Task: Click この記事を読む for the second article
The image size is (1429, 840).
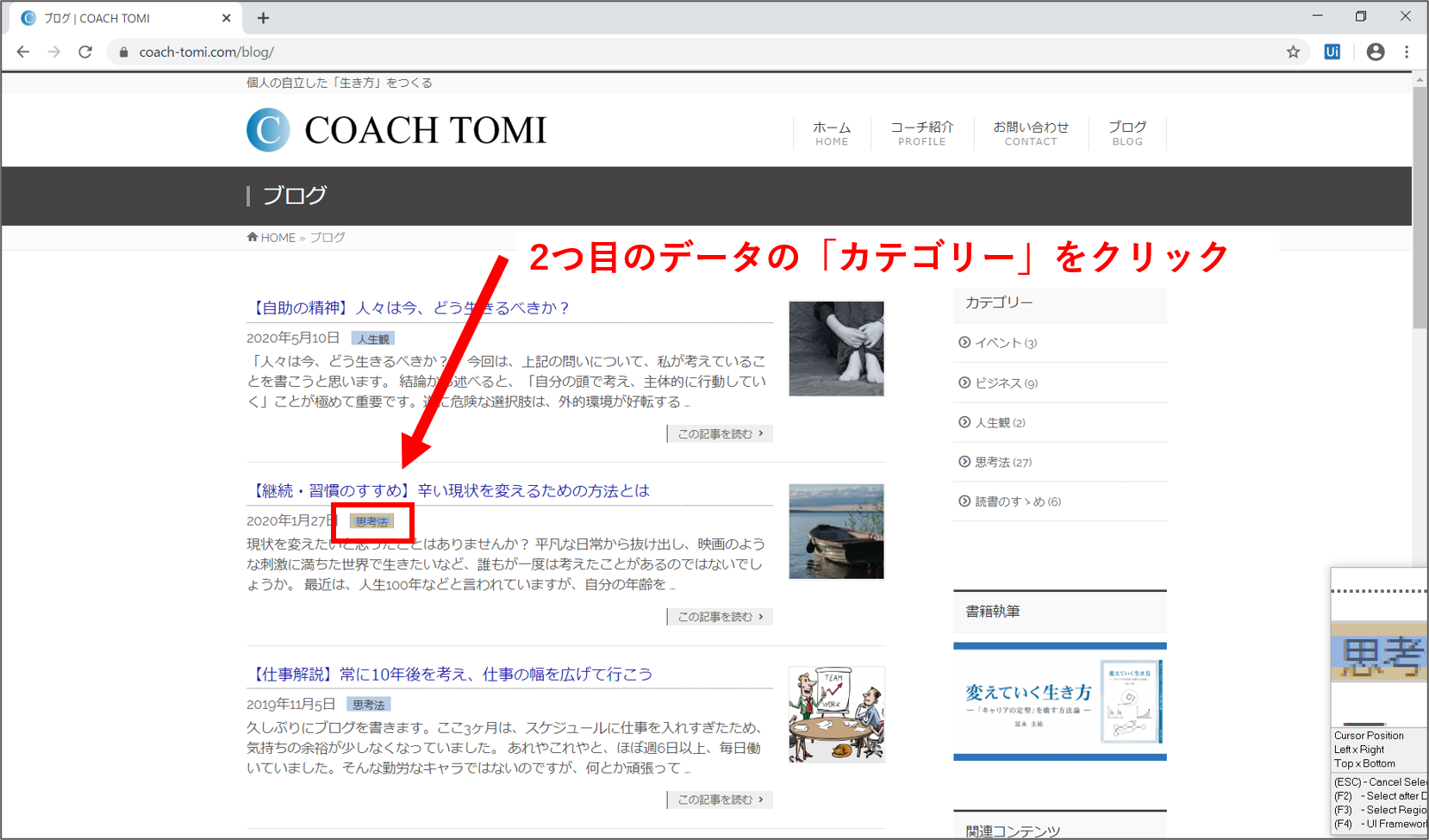Action: click(720, 617)
